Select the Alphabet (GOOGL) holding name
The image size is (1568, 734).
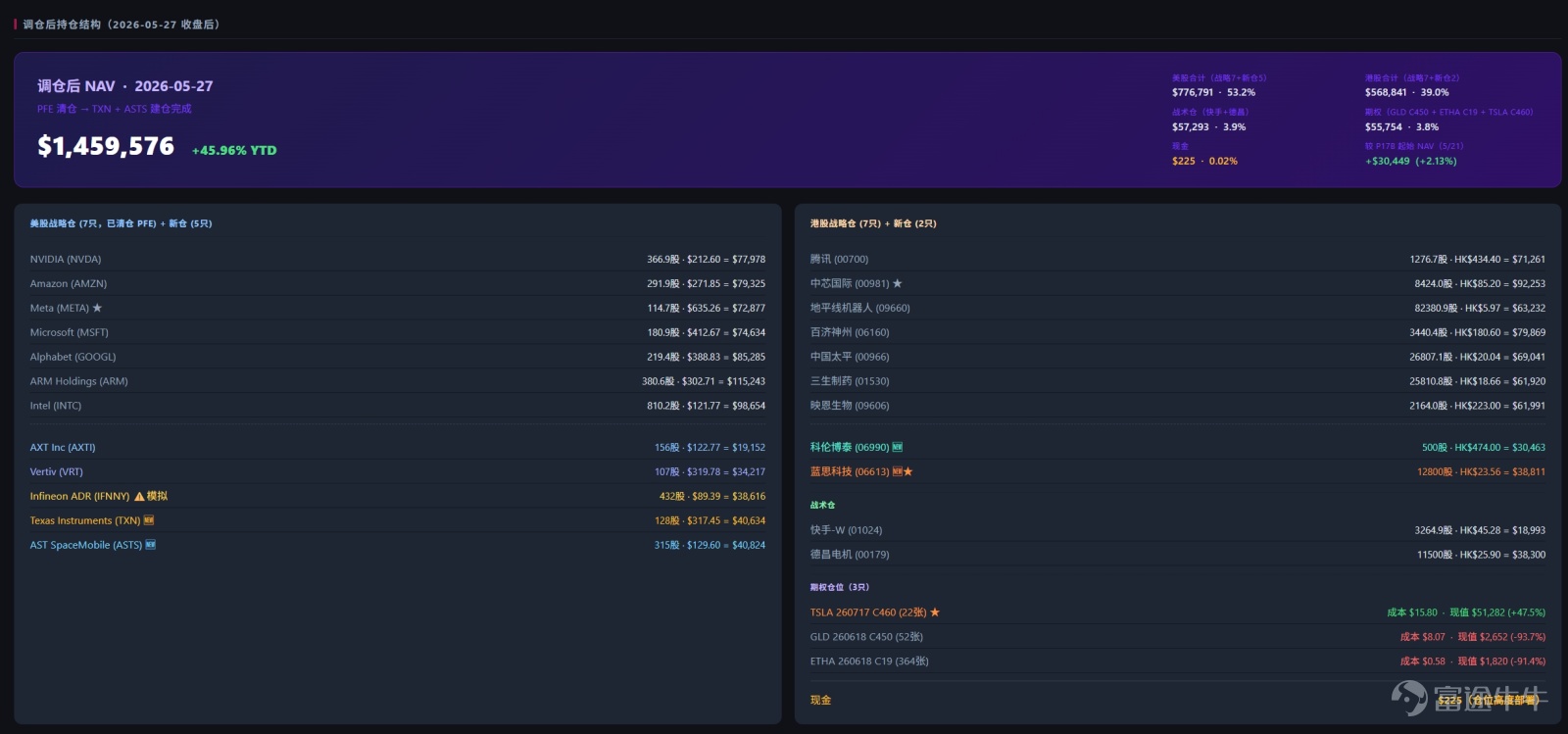pos(73,357)
